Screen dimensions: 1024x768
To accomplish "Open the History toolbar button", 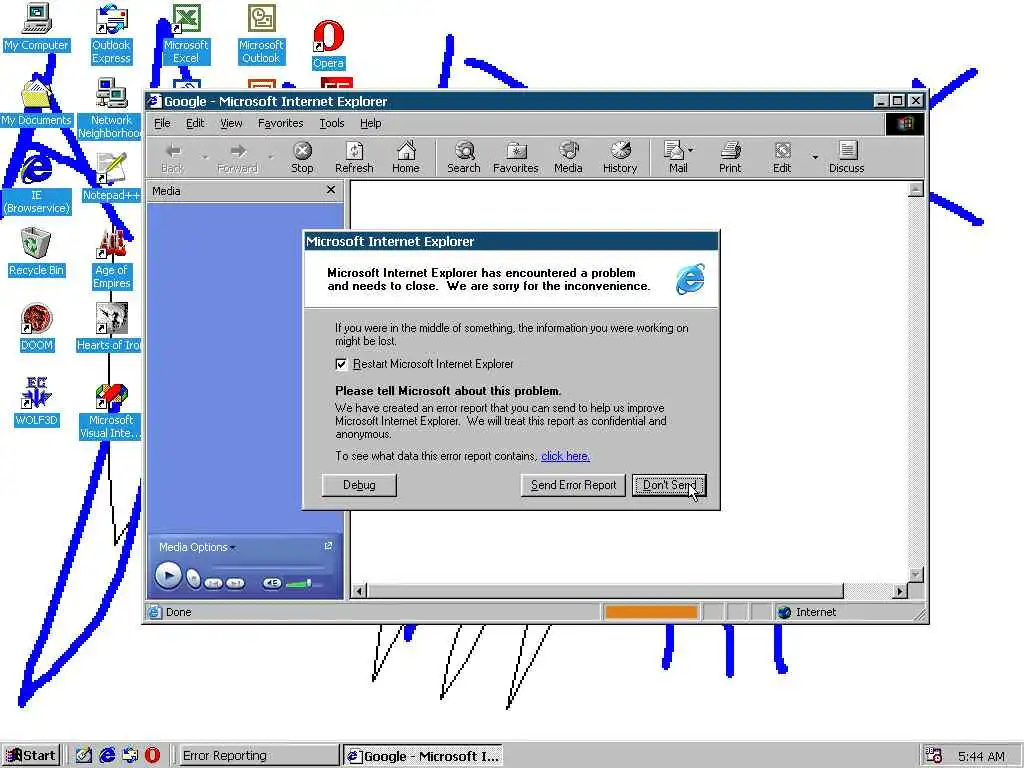I will 620,157.
